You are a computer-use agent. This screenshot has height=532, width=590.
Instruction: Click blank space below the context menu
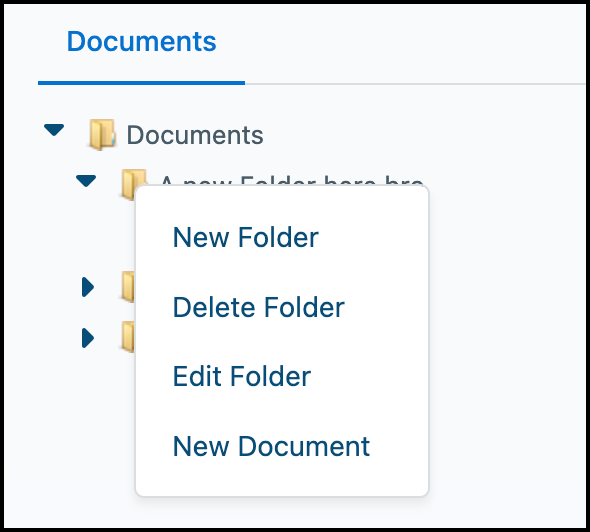tap(282, 512)
